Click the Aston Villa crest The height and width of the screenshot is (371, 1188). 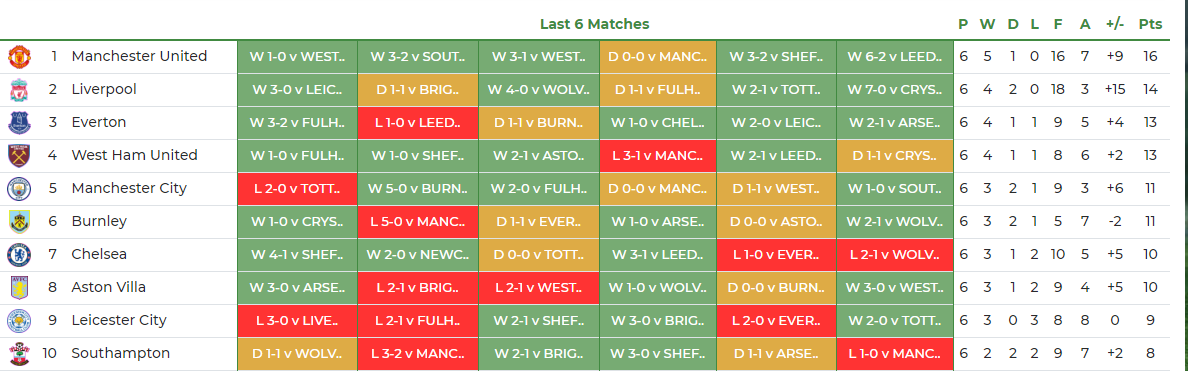click(19, 288)
